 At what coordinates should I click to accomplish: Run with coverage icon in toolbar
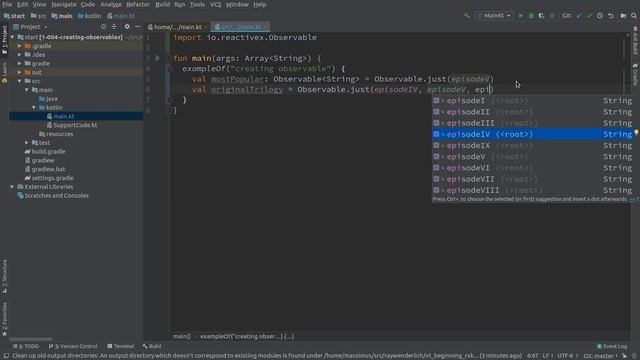coord(541,16)
